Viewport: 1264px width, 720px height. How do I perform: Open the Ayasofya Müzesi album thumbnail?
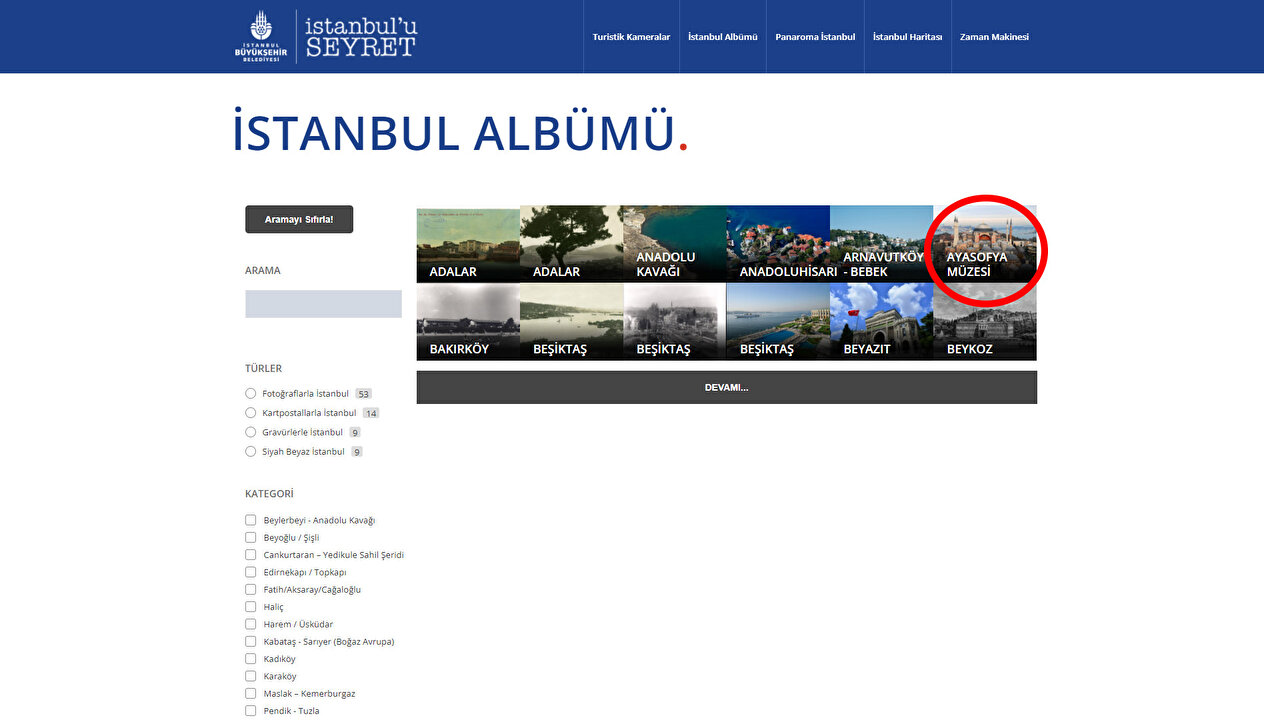click(984, 244)
